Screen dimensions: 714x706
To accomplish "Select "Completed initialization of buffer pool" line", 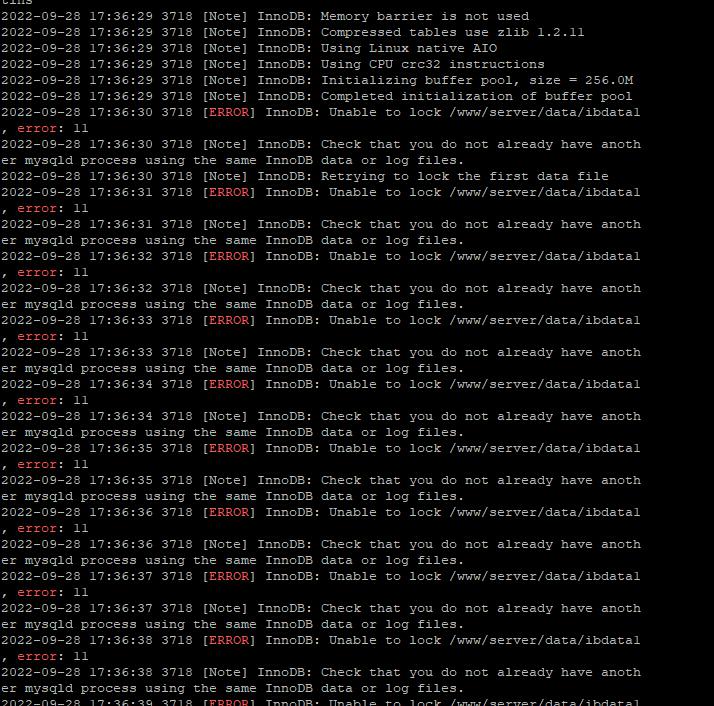I will (x=316, y=96).
